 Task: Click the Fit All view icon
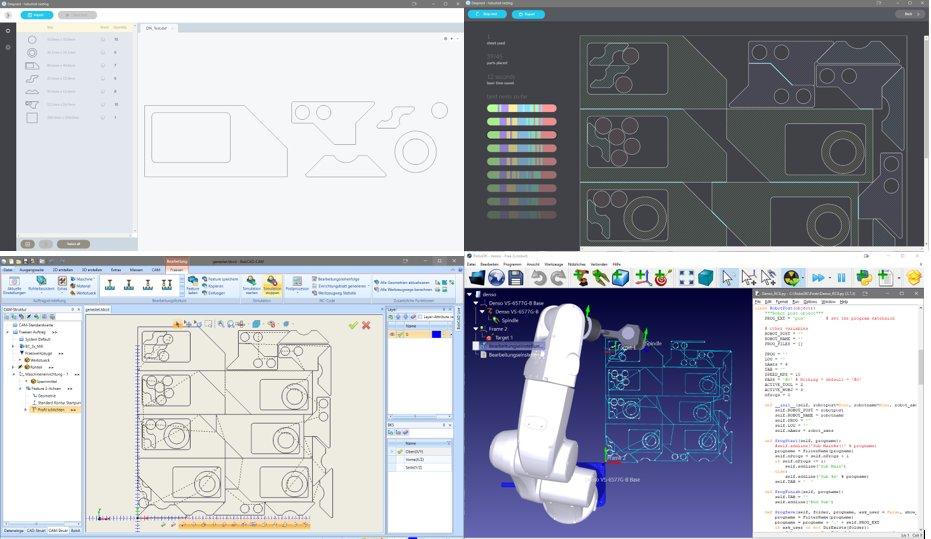[687, 278]
